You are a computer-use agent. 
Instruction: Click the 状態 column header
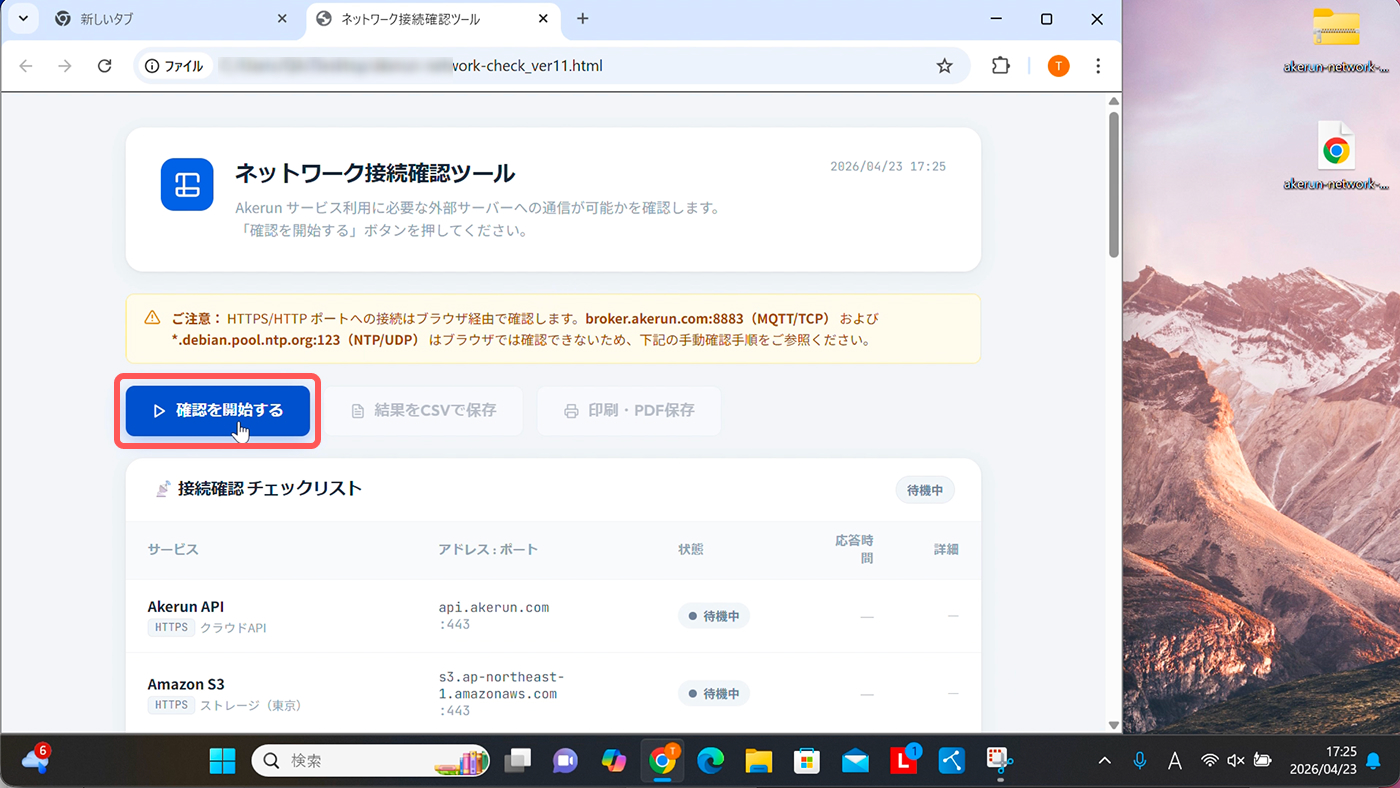click(691, 549)
